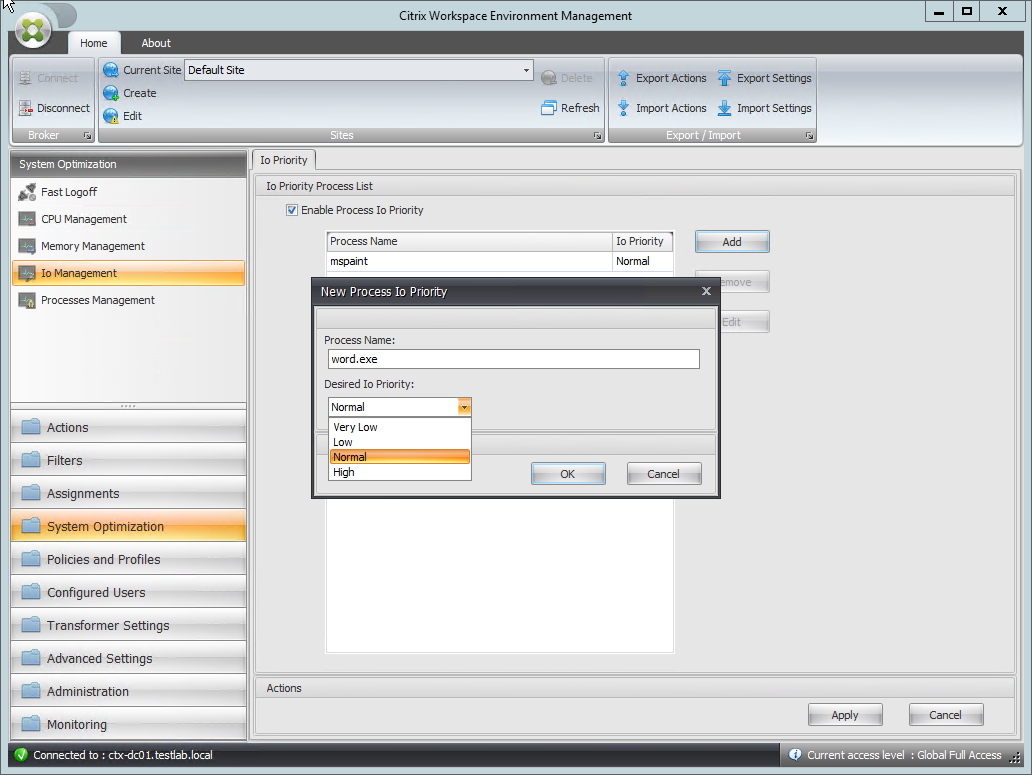Open the Current Site dropdown
1032x775 pixels.
(526, 70)
